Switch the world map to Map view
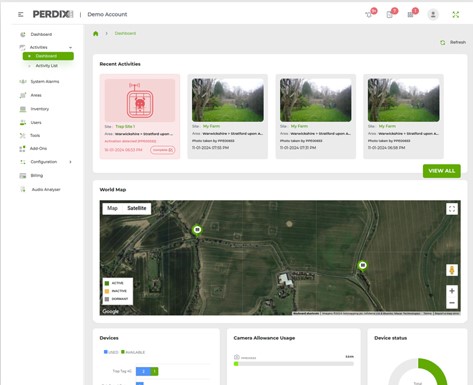Screen dimensions: 473x385 tap(112, 208)
